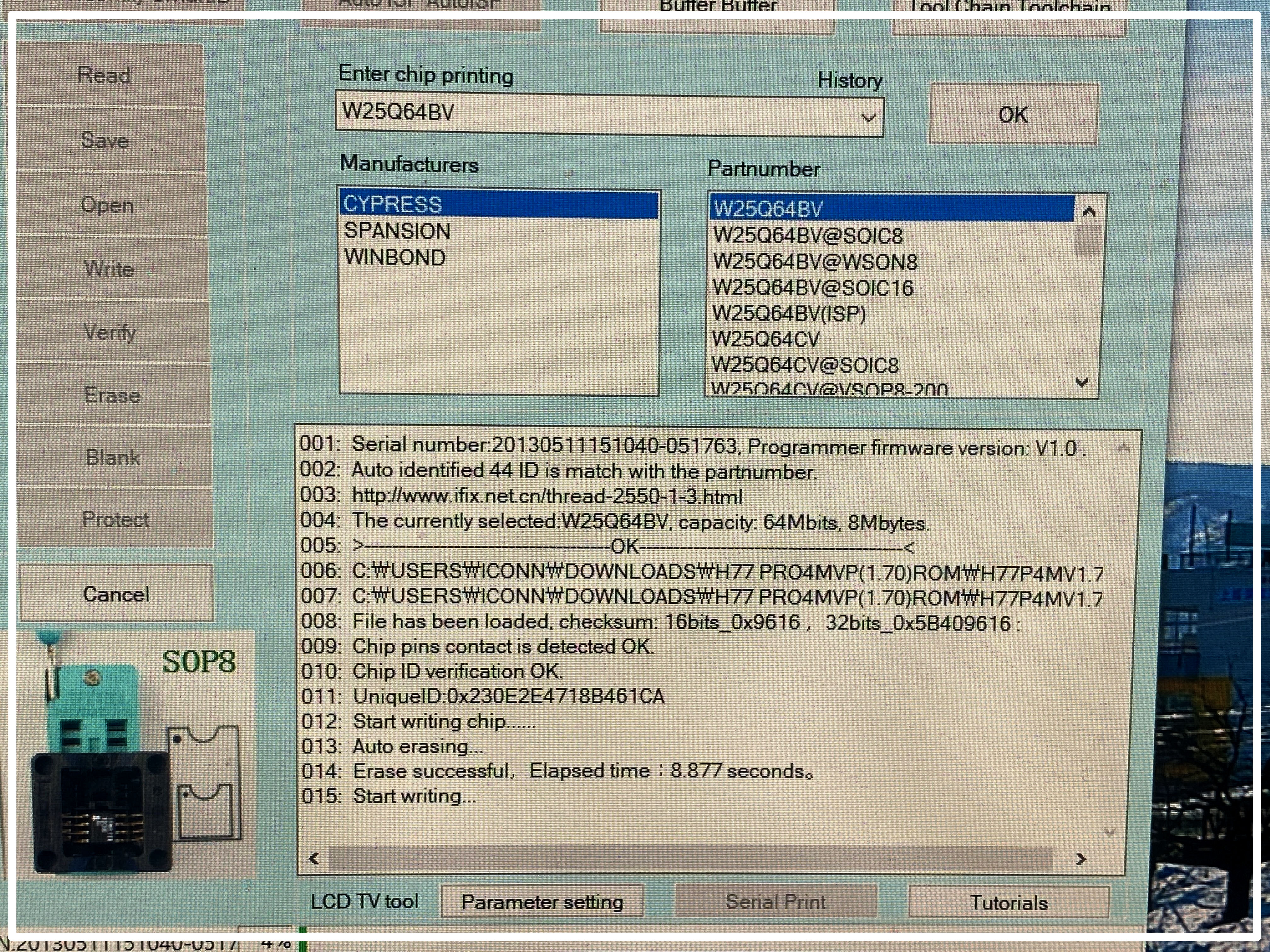
Task: Open the Tutorials button
Action: pyautogui.click(x=1008, y=903)
